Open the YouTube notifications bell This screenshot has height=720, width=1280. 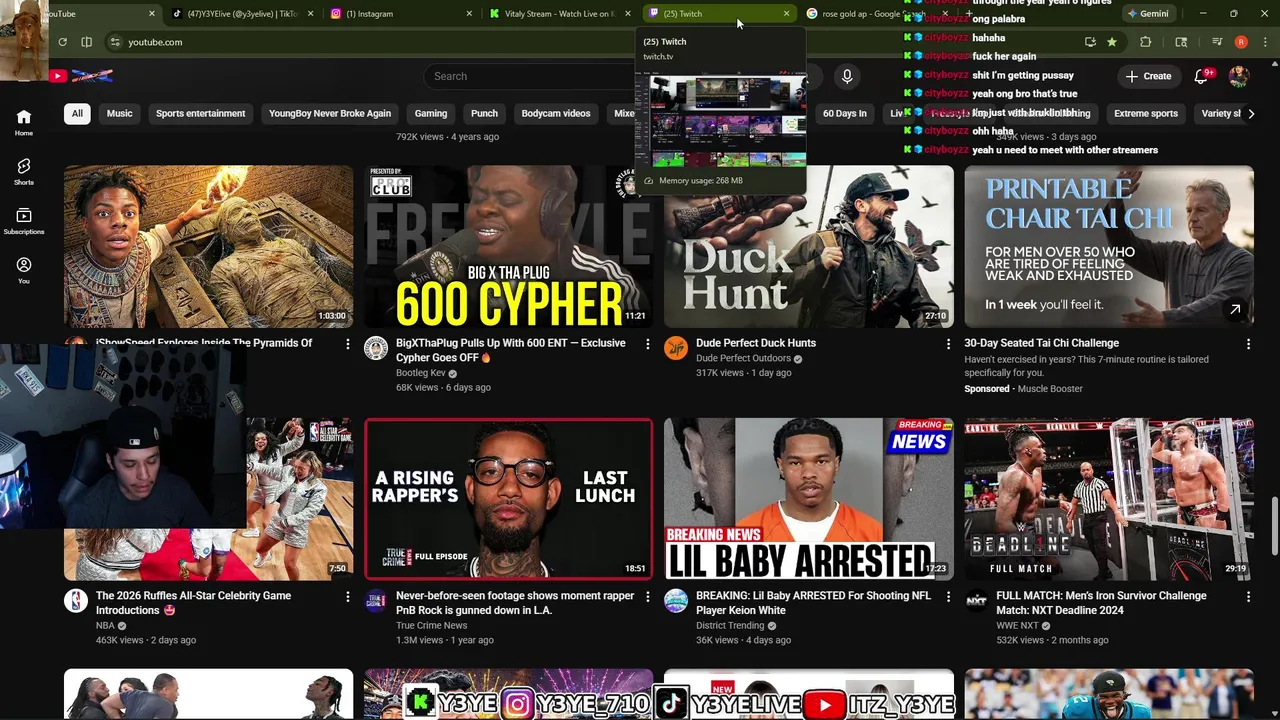coord(1201,76)
